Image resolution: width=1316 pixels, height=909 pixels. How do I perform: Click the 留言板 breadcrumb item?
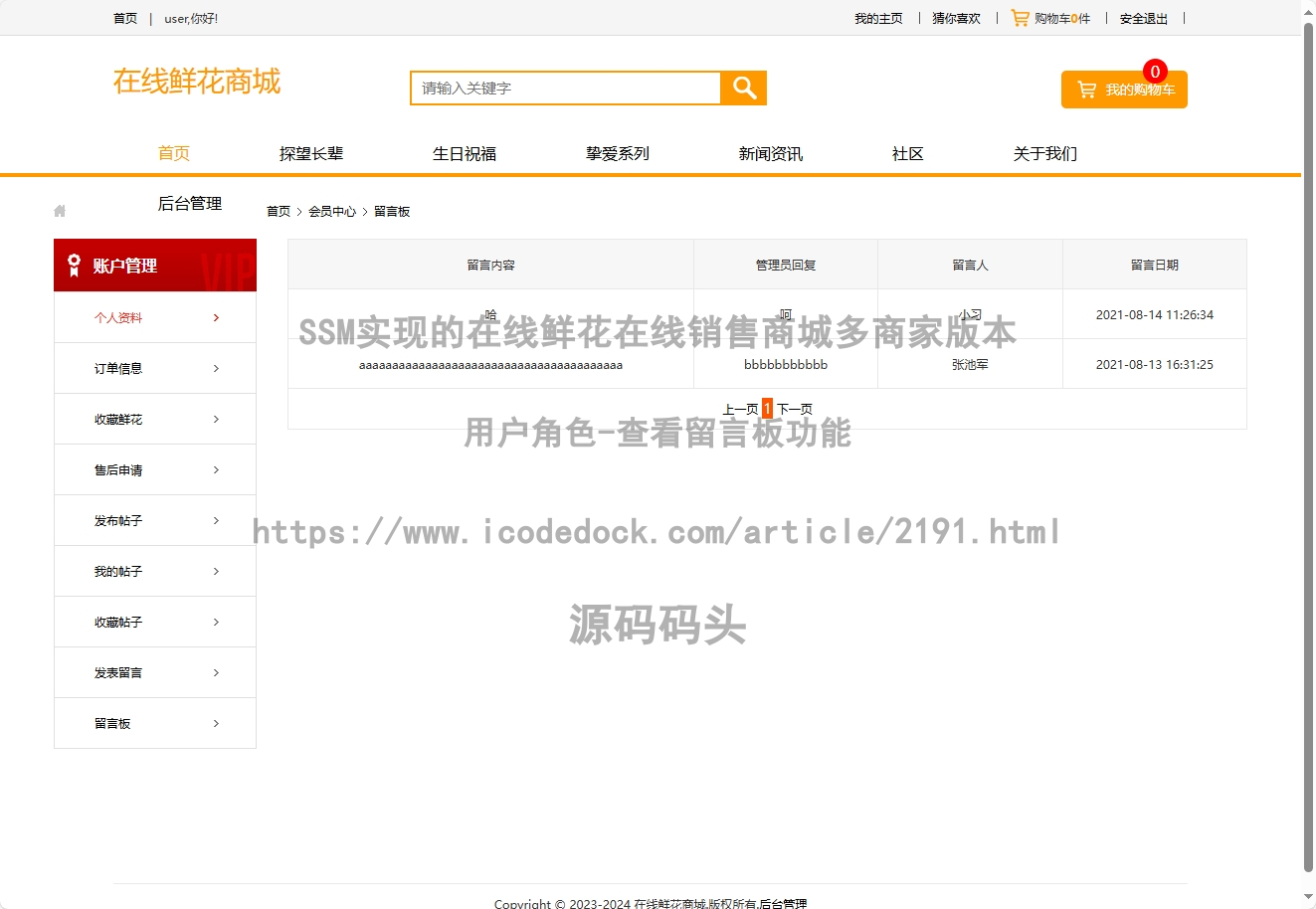(x=392, y=212)
